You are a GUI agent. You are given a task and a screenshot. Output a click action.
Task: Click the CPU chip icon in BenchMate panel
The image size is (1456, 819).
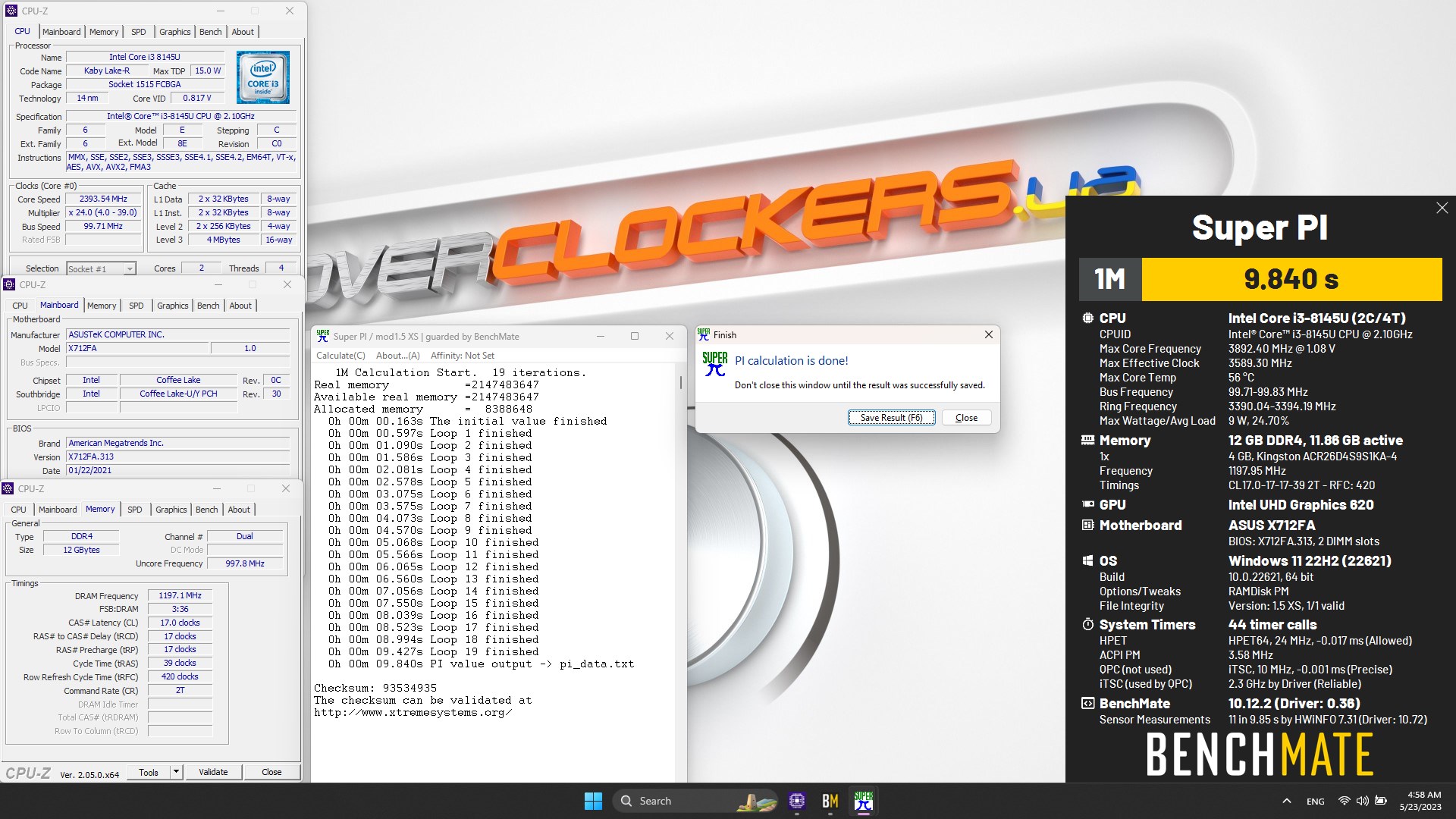coord(1087,318)
